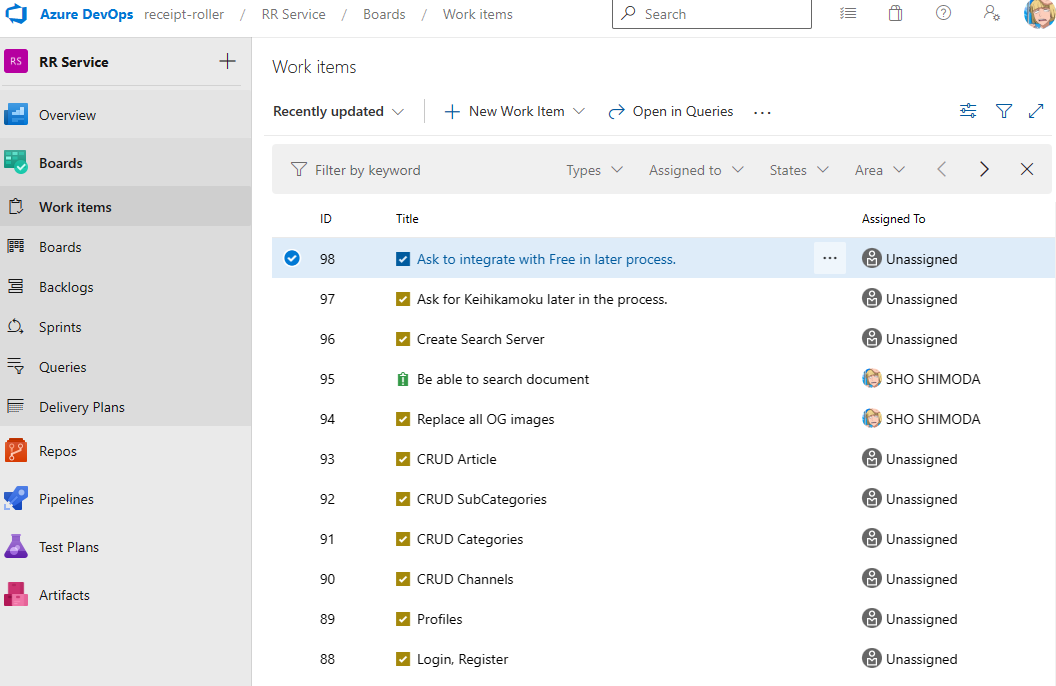Click the Artifacts sidebar icon
Image resolution: width=1056 pixels, height=686 pixels.
17,594
